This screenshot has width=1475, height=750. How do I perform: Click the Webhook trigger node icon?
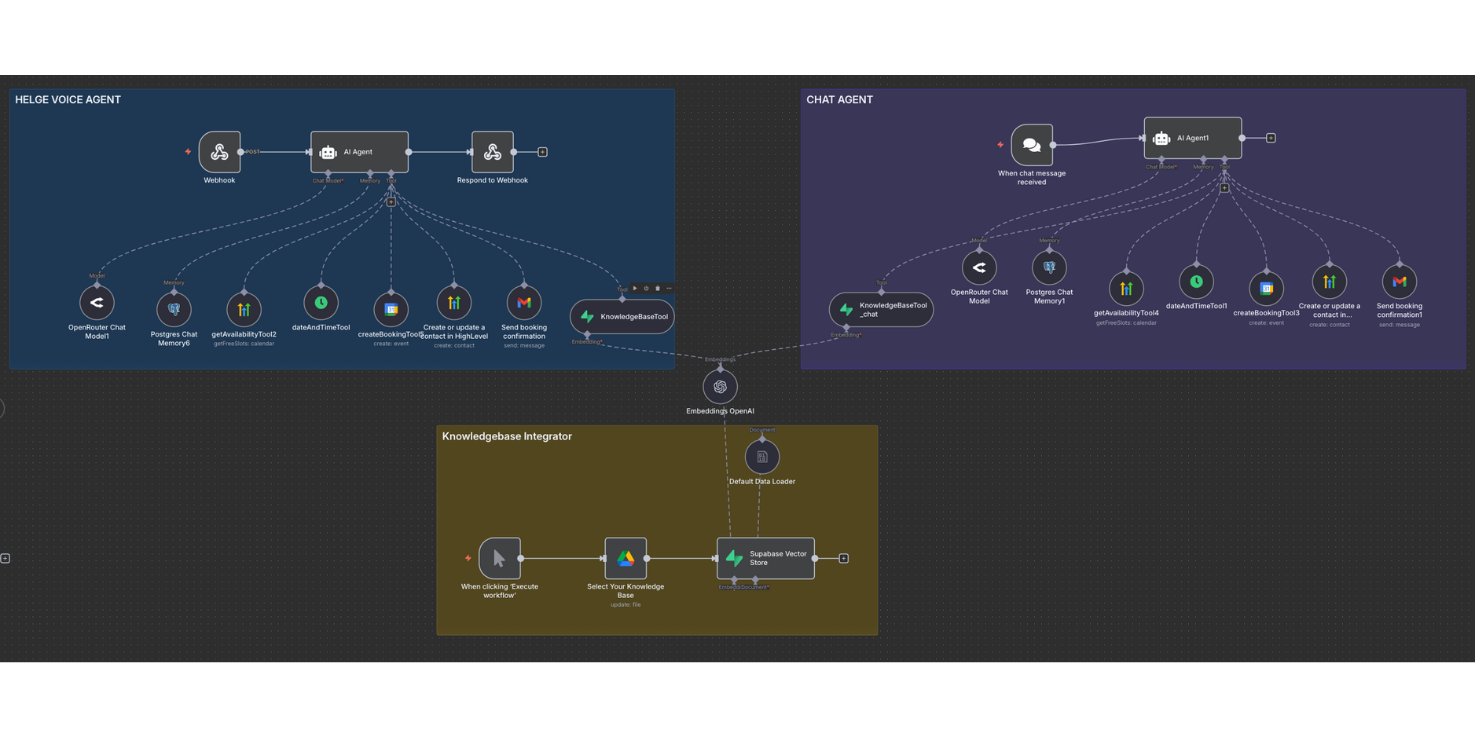pos(219,152)
